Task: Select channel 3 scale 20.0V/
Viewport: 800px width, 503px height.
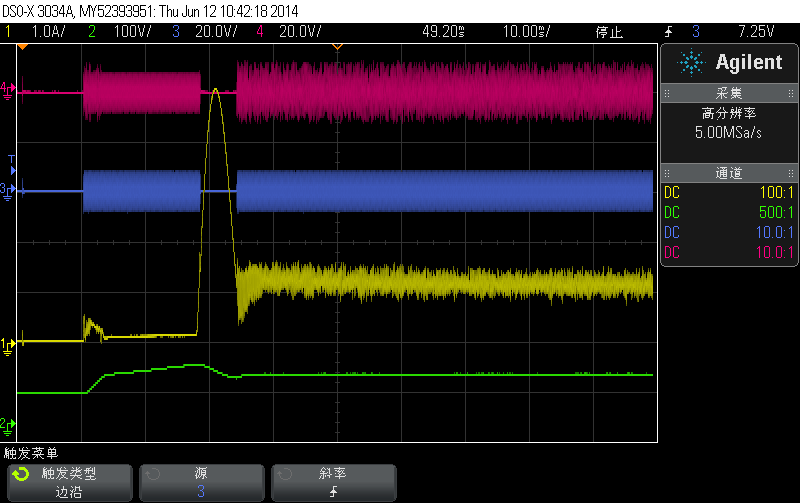Action: point(216,32)
